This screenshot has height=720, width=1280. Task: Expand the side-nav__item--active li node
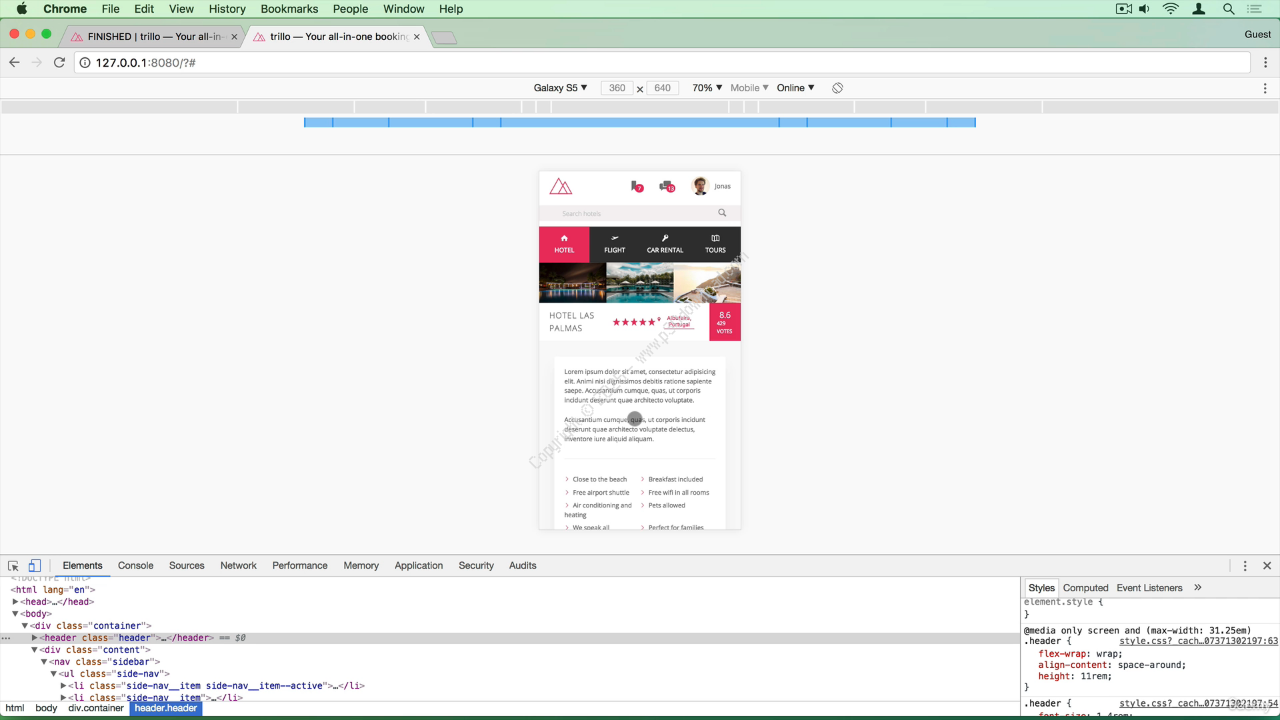[64, 686]
